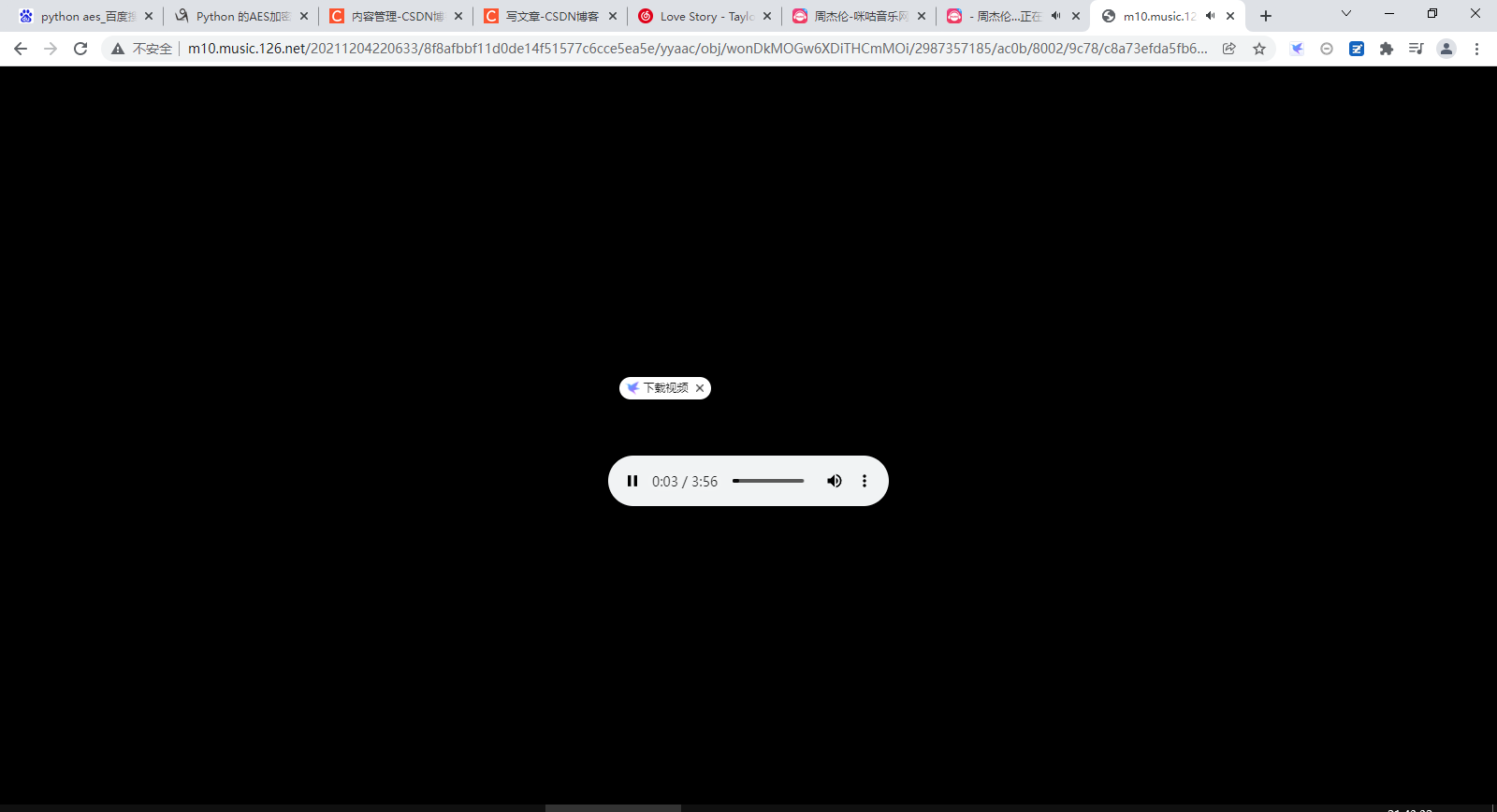
Task: Go forward to next page
Action: [x=51, y=49]
